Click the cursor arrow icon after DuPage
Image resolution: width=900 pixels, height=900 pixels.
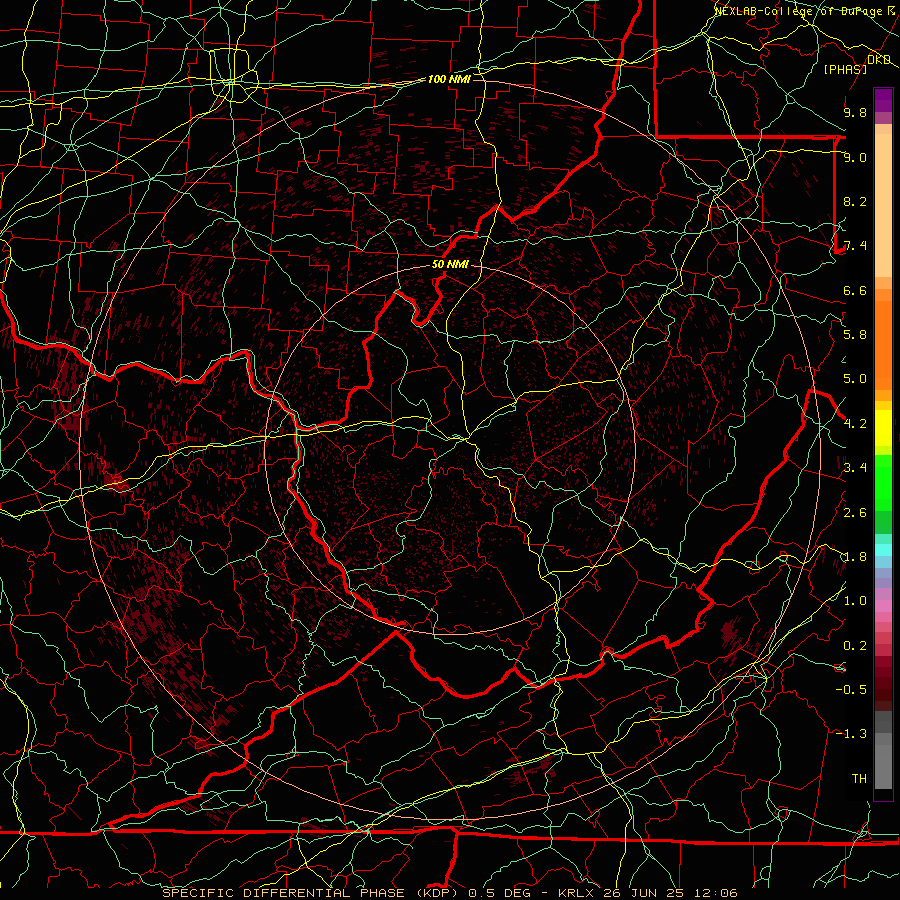(x=893, y=10)
